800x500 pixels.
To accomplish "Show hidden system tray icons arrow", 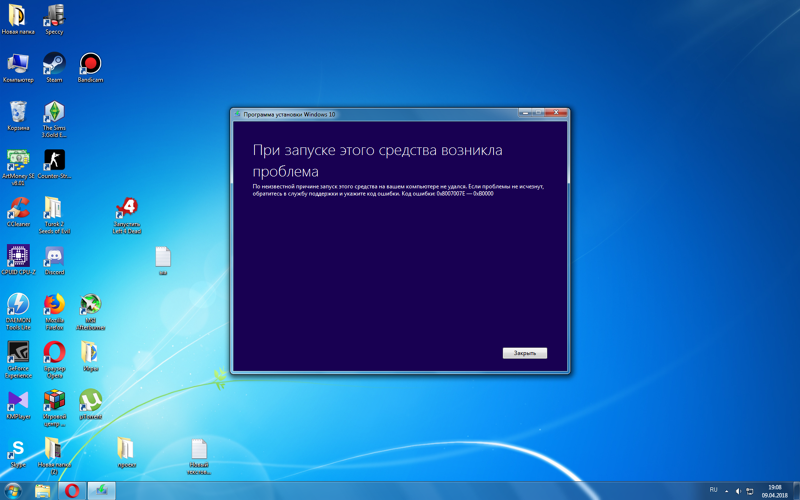I will pyautogui.click(x=727, y=491).
